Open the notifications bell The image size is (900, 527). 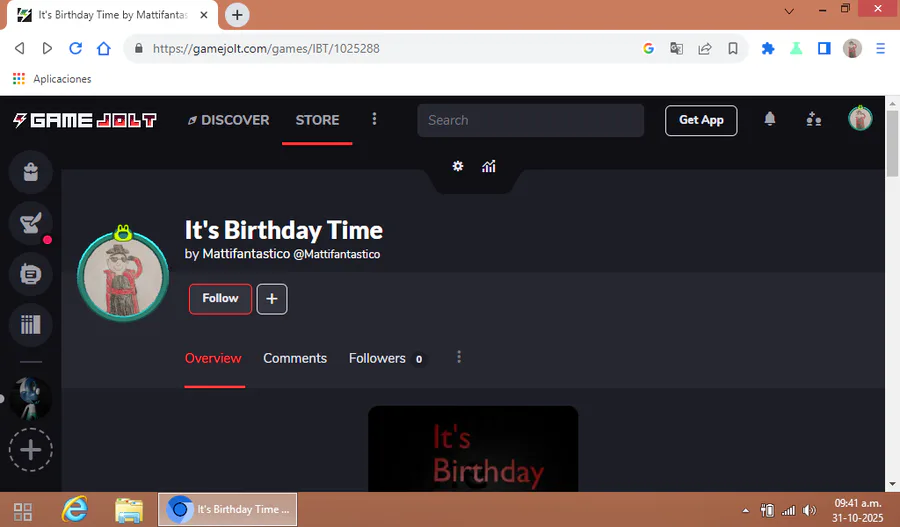770,119
